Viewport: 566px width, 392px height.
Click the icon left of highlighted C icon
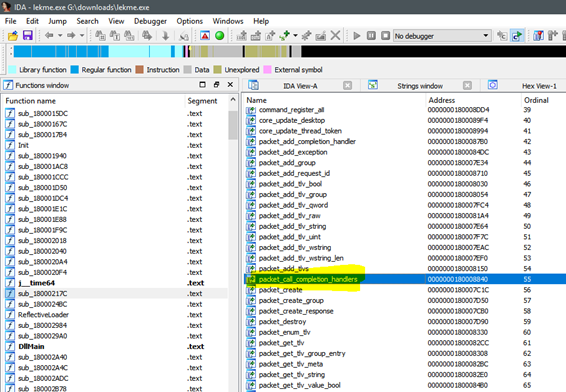502,35
